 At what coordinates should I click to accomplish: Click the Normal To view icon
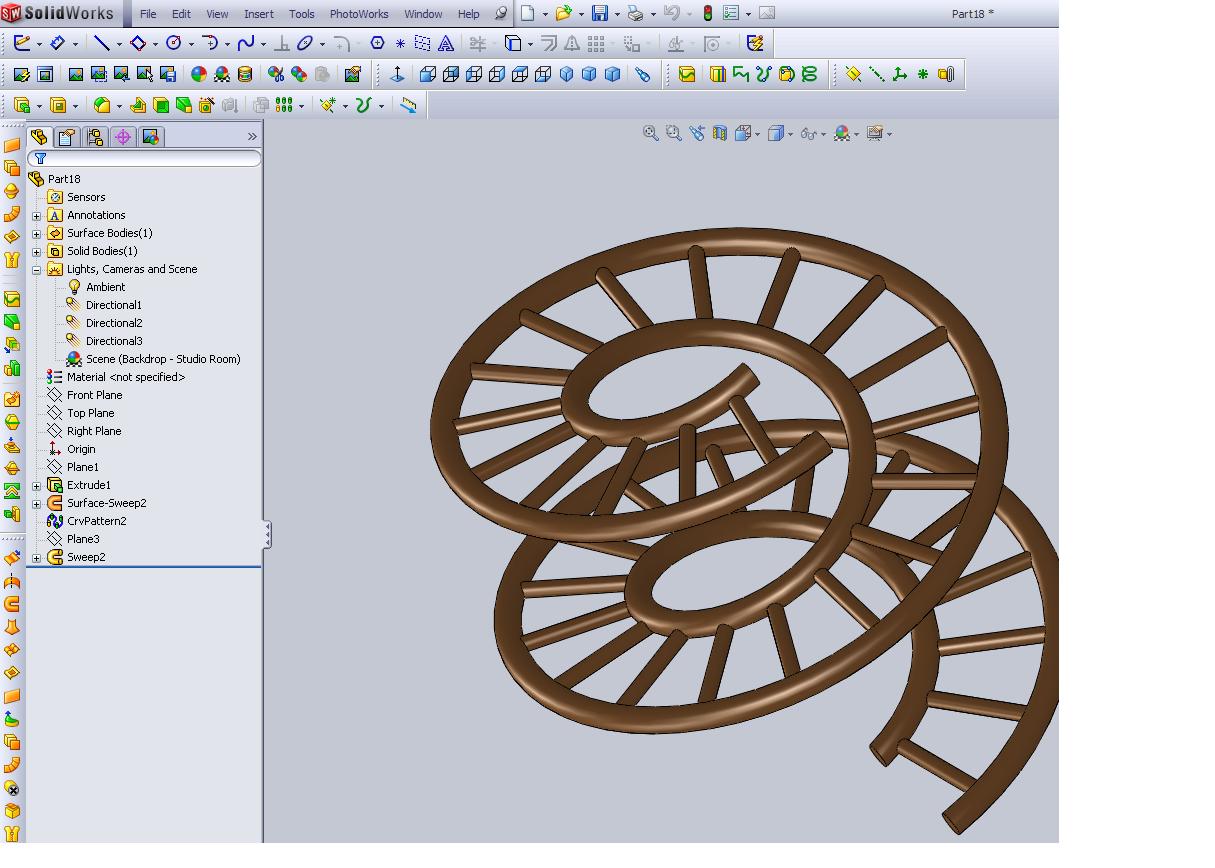397,74
